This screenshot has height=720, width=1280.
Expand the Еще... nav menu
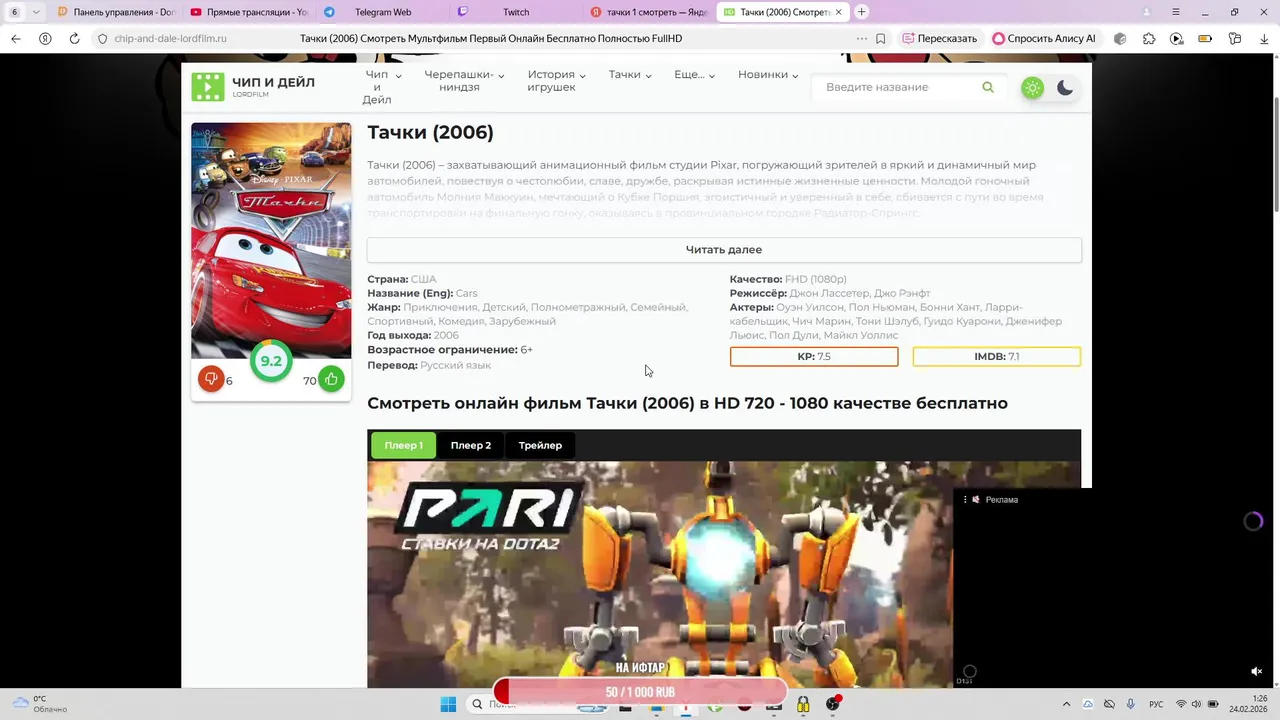tap(694, 75)
